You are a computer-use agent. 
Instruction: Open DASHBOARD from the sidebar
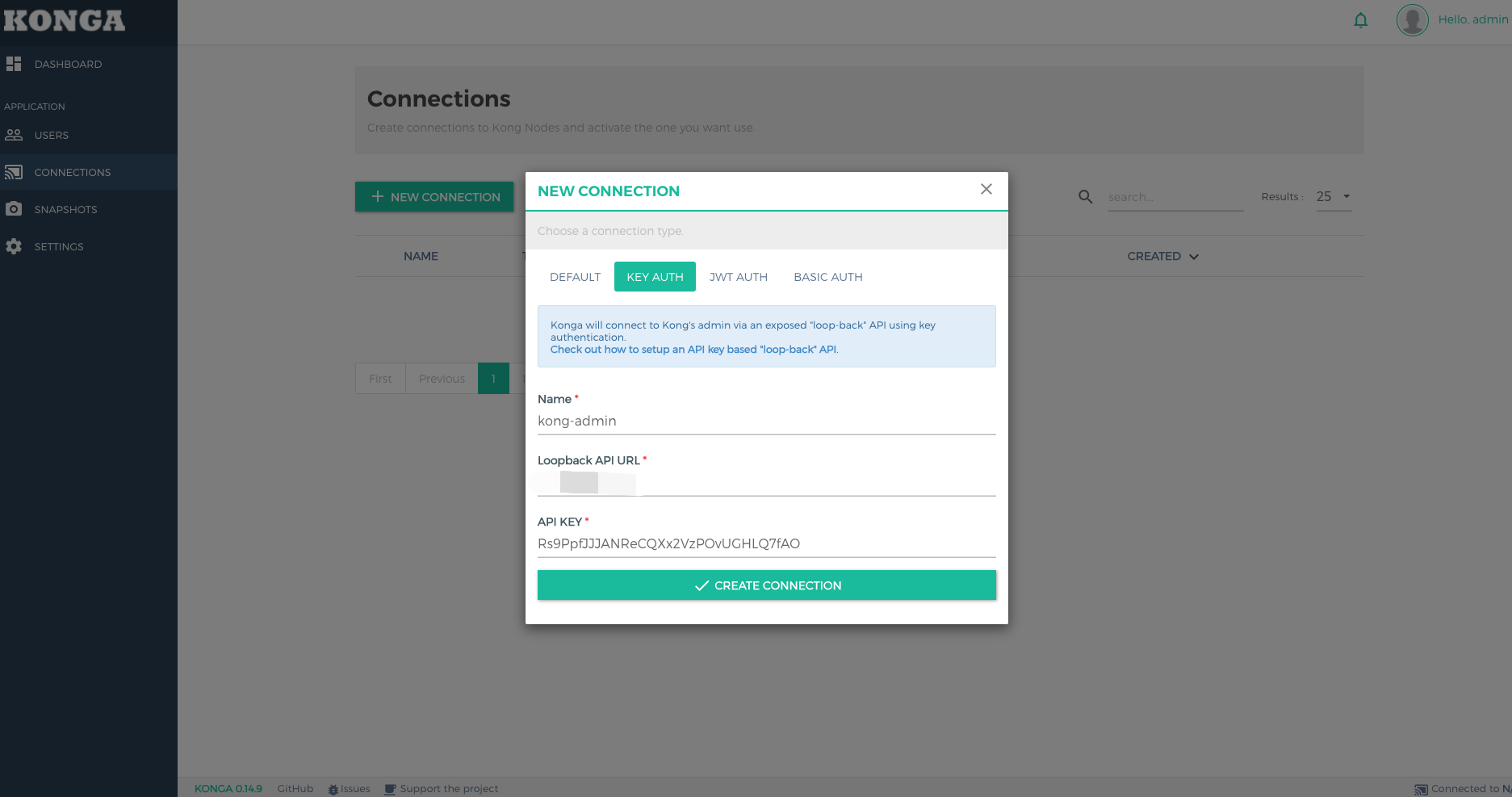point(89,64)
